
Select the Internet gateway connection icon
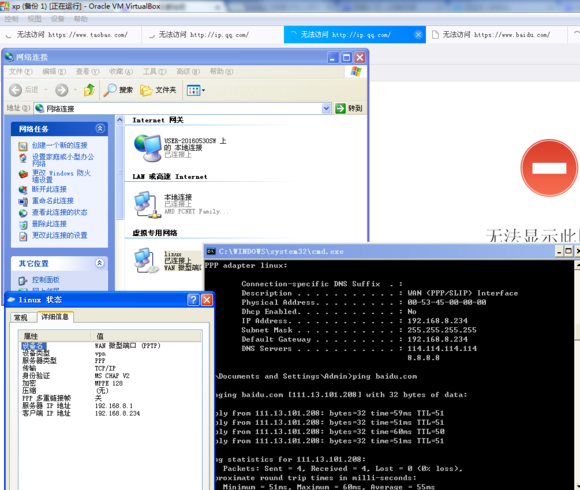point(148,148)
